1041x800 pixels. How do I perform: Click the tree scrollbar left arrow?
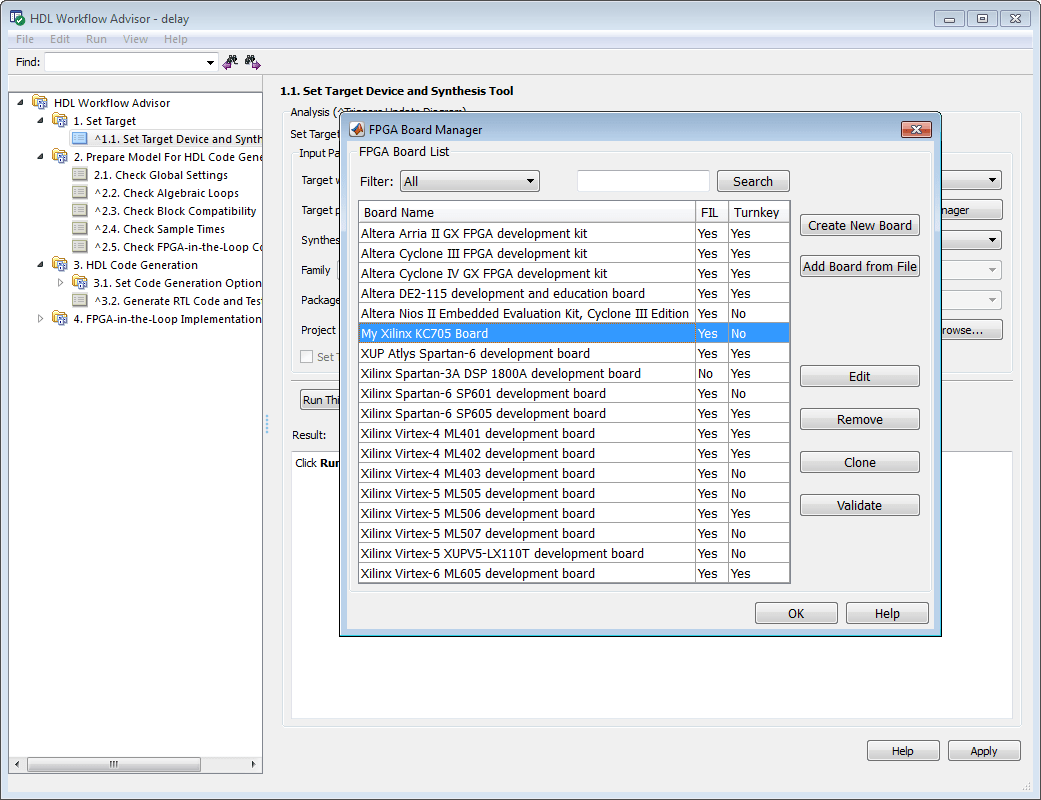coord(17,764)
